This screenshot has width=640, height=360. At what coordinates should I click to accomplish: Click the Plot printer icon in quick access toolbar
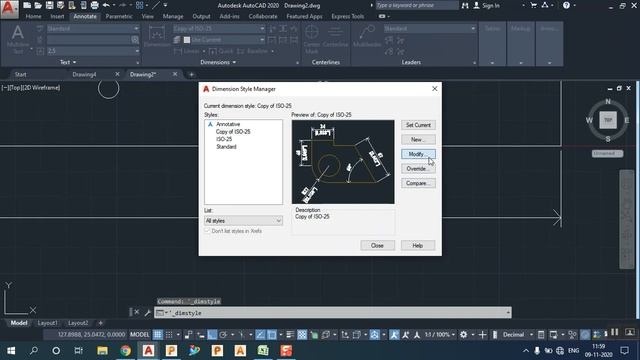(x=94, y=5)
